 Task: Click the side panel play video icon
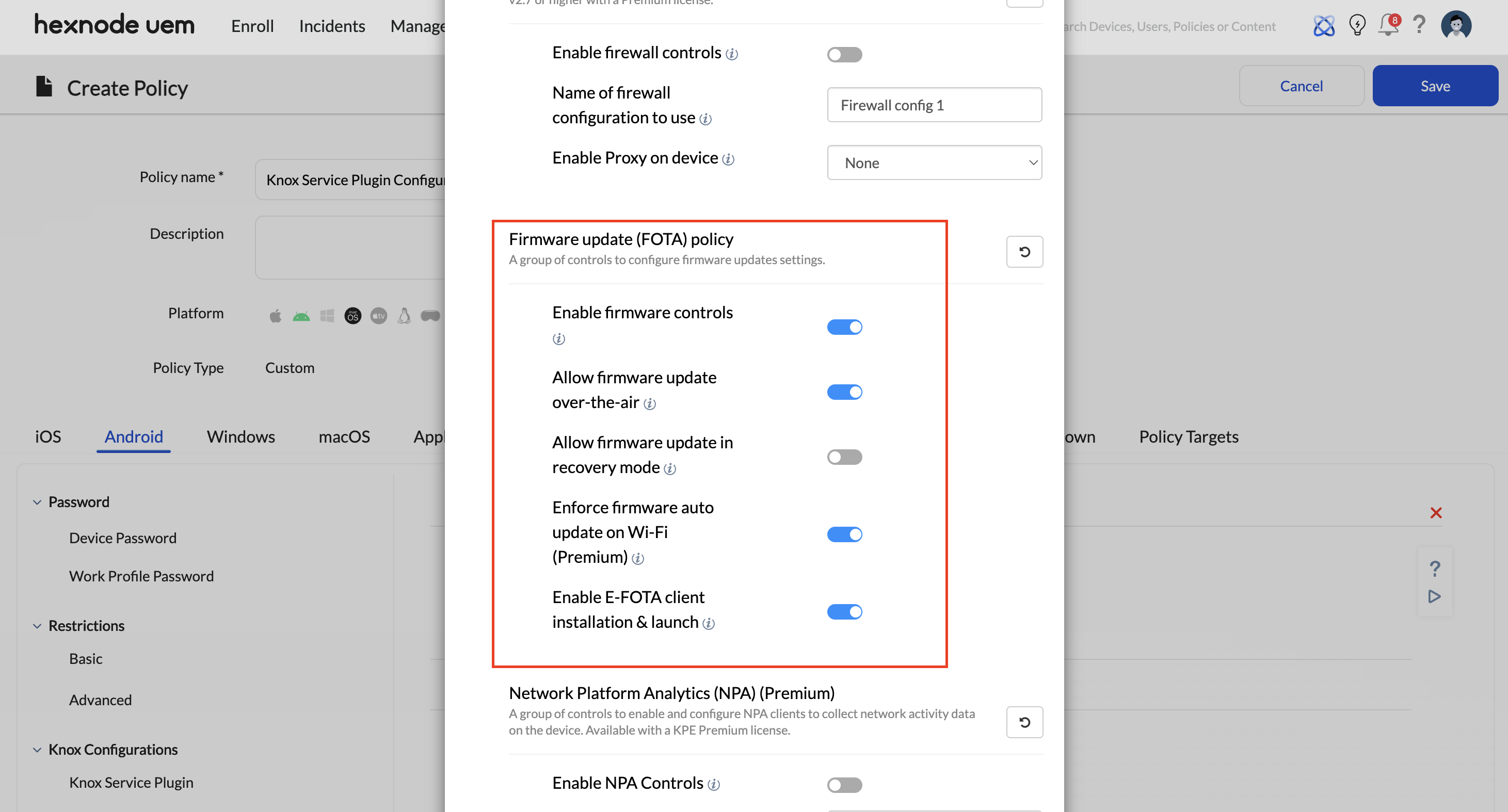point(1434,597)
